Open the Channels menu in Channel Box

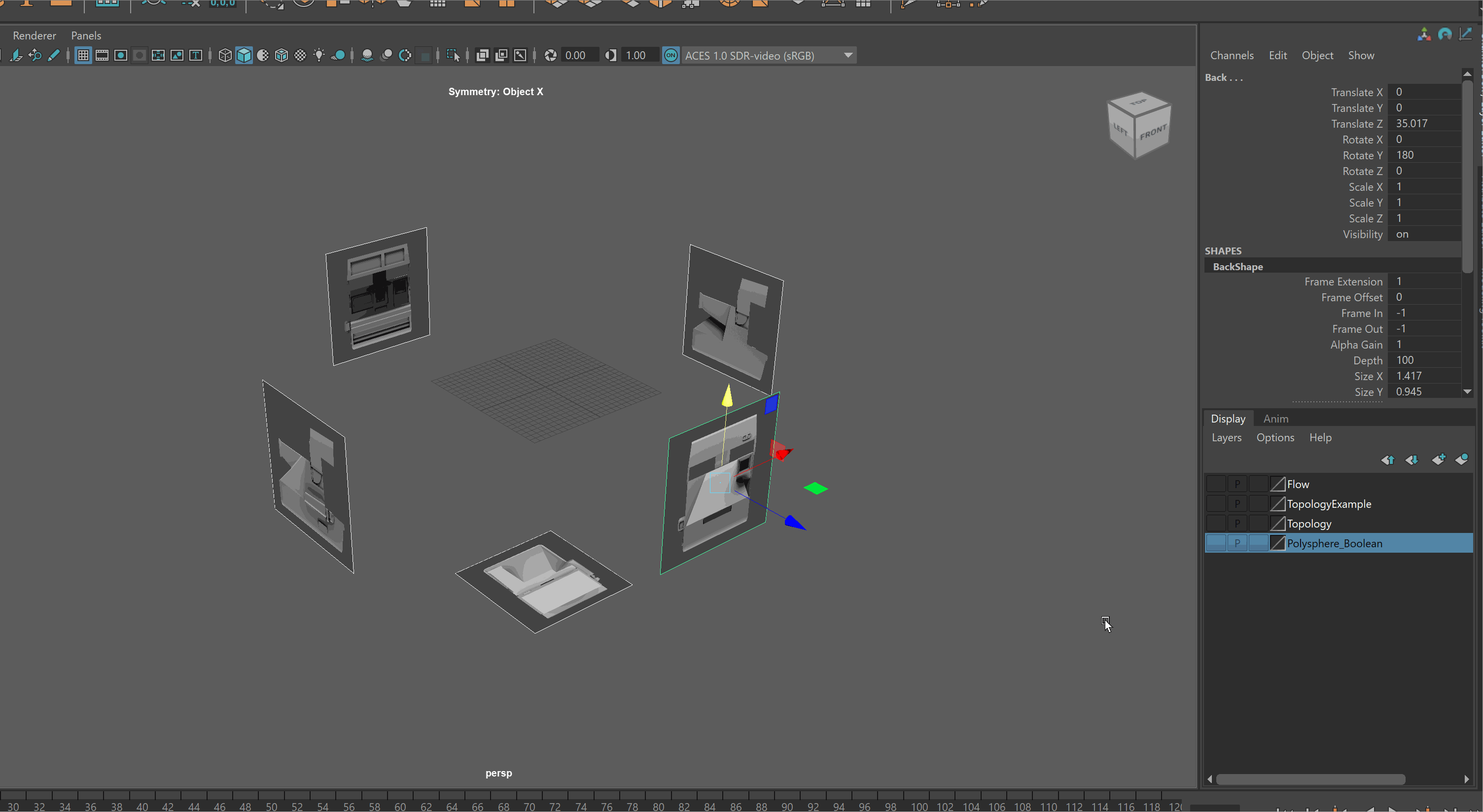click(1232, 55)
